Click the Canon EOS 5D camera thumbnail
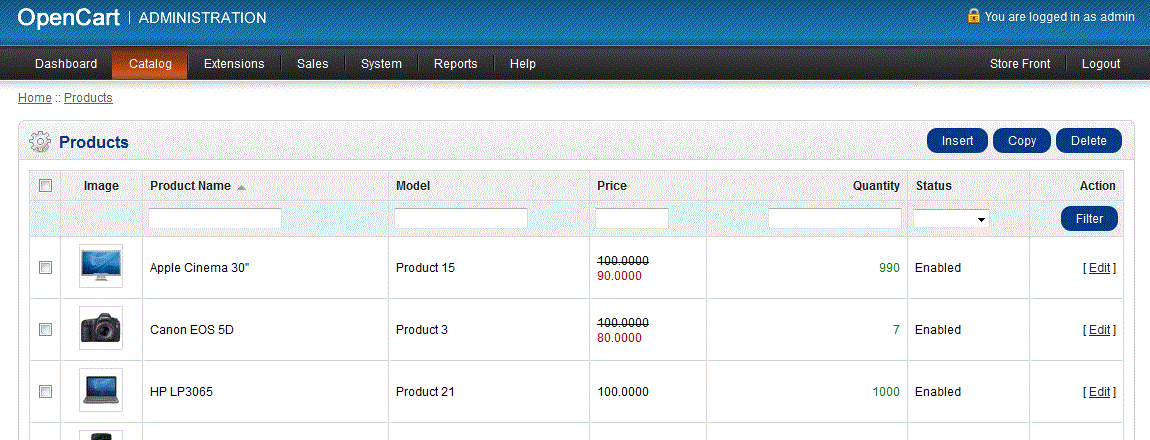This screenshot has height=440, width=1150. (101, 329)
